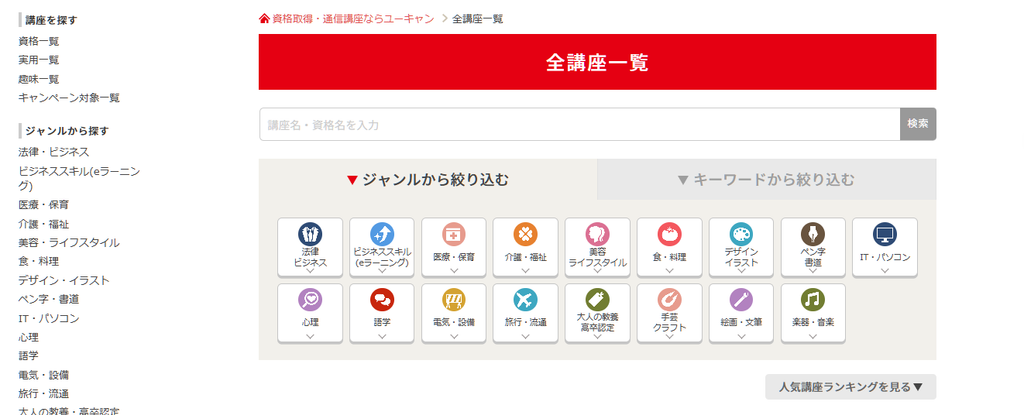Open the デザインイラスト palette icon

[x=741, y=234]
